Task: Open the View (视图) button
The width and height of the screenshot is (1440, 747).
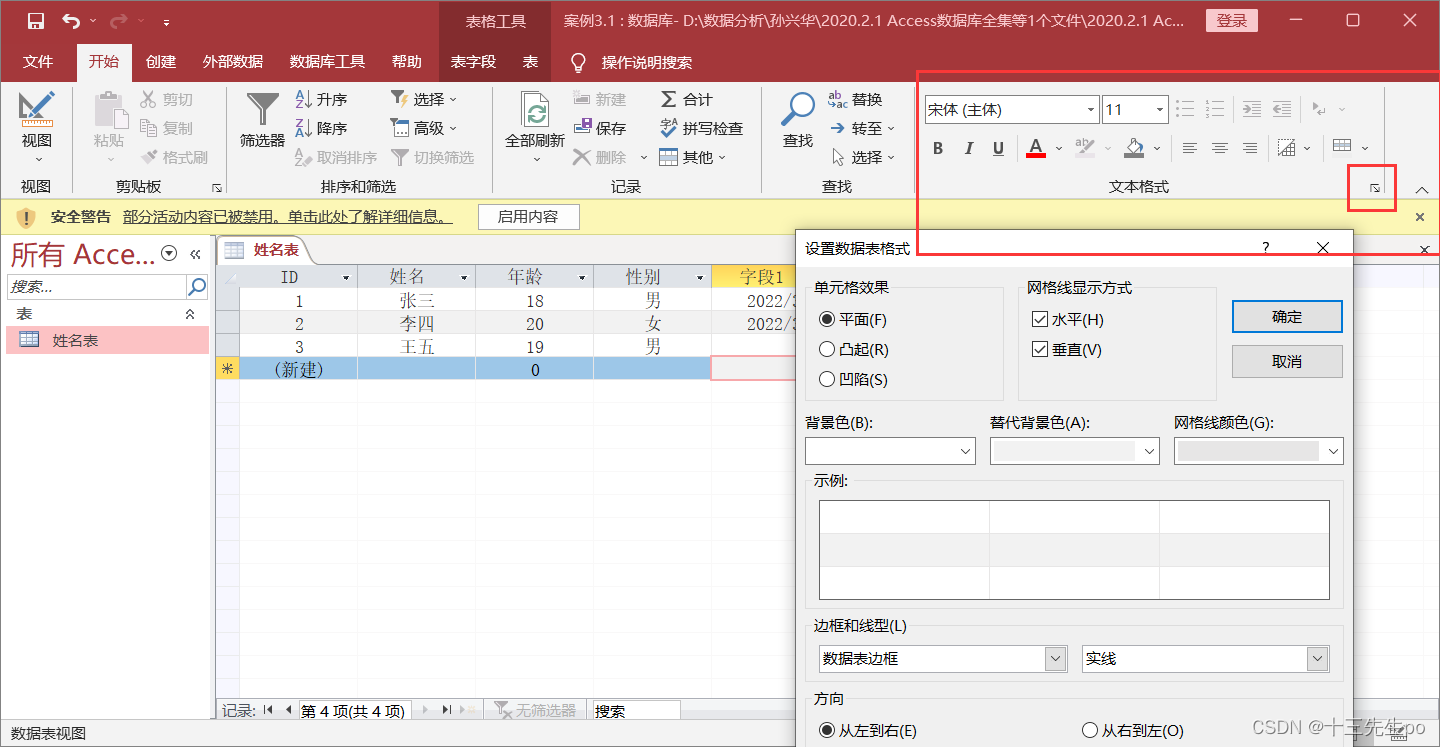Action: pyautogui.click(x=37, y=128)
